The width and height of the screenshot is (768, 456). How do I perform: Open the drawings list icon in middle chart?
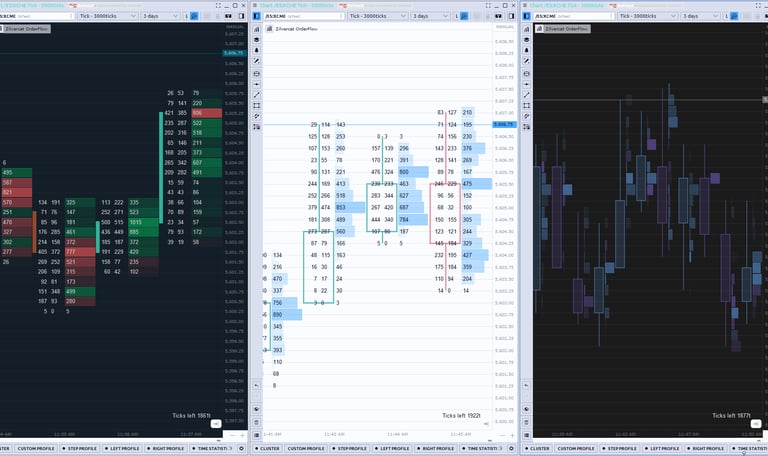point(256,127)
